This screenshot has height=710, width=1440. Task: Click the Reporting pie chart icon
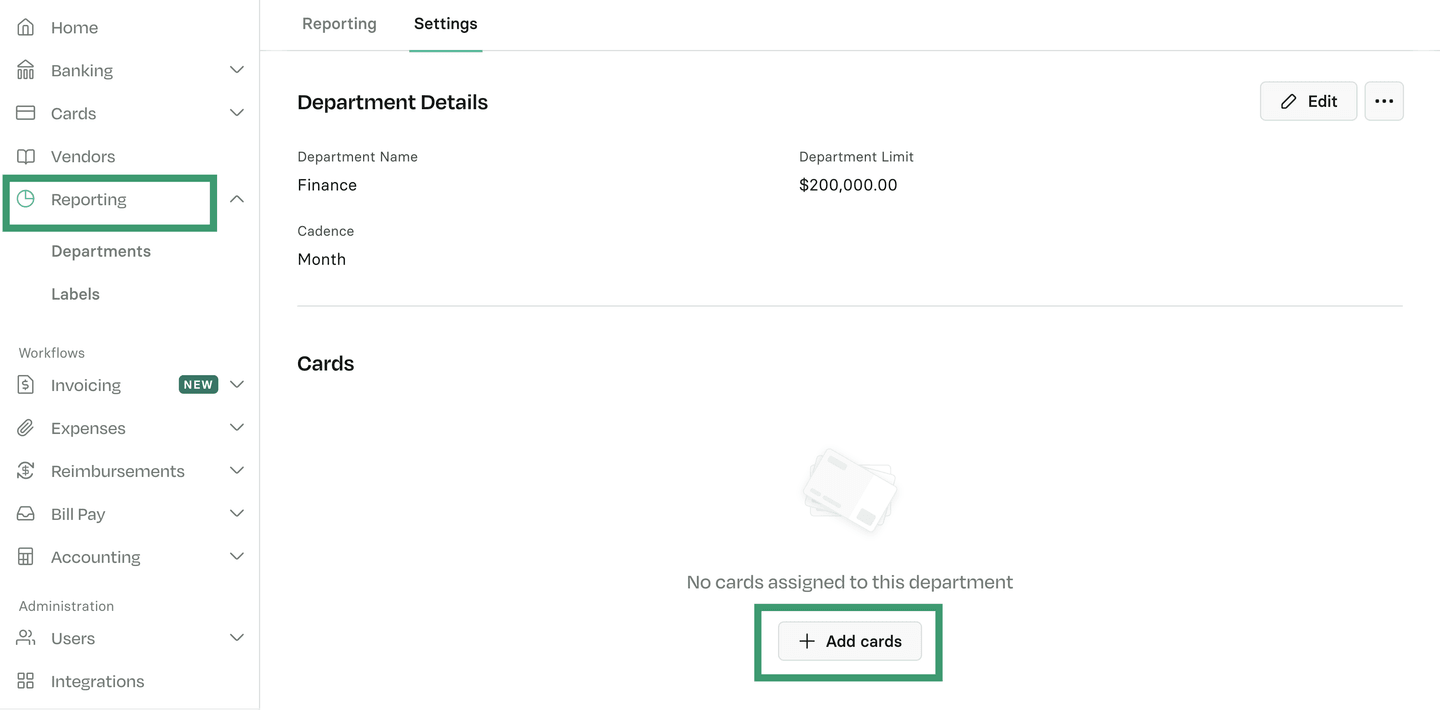(x=26, y=199)
